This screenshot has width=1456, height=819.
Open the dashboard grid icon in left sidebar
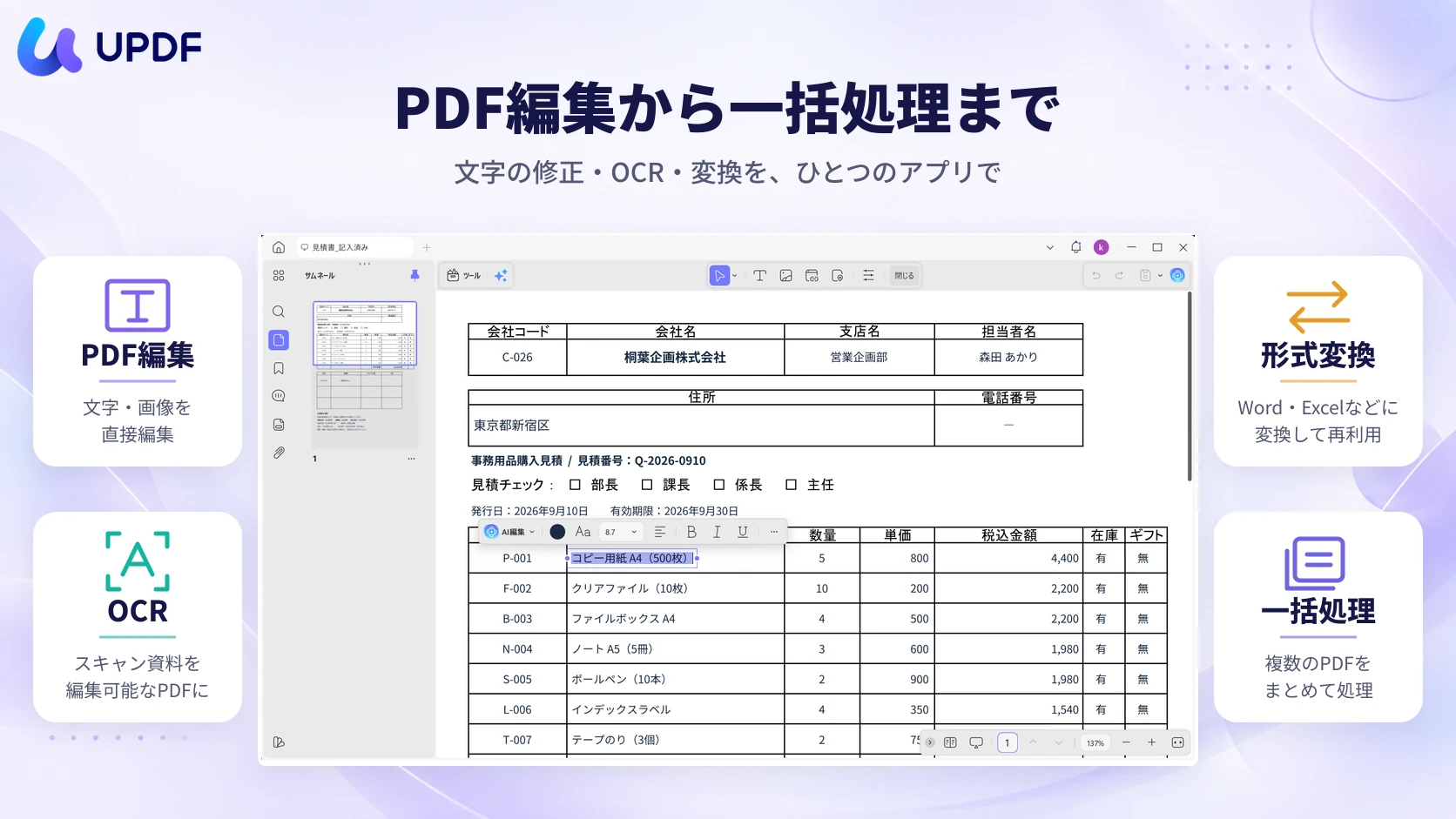tap(279, 275)
